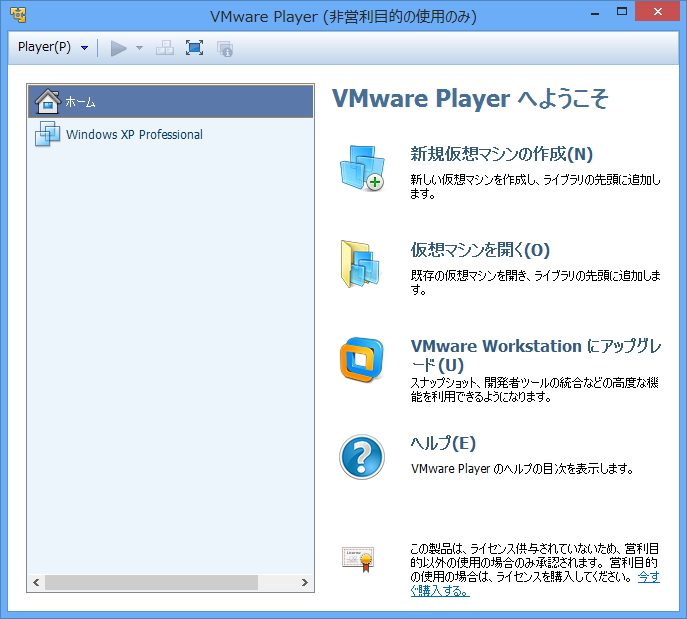Click the Windows XP Professional VM icon

coord(47,134)
